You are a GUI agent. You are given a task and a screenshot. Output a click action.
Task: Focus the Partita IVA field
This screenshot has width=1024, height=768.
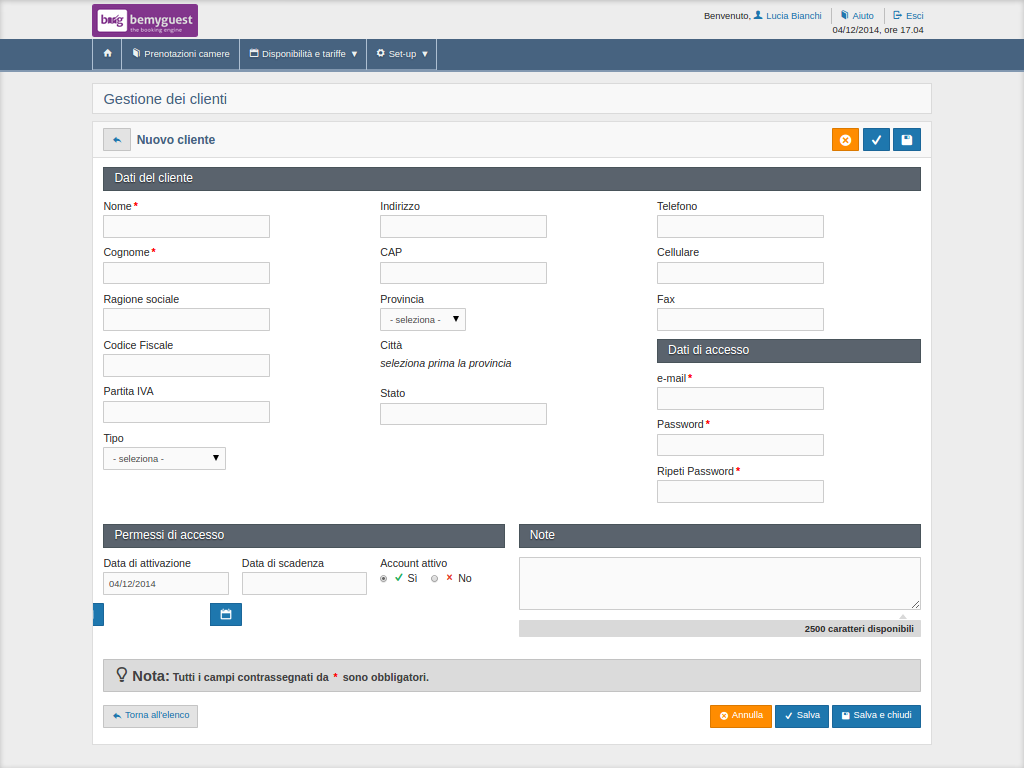[x=186, y=412]
